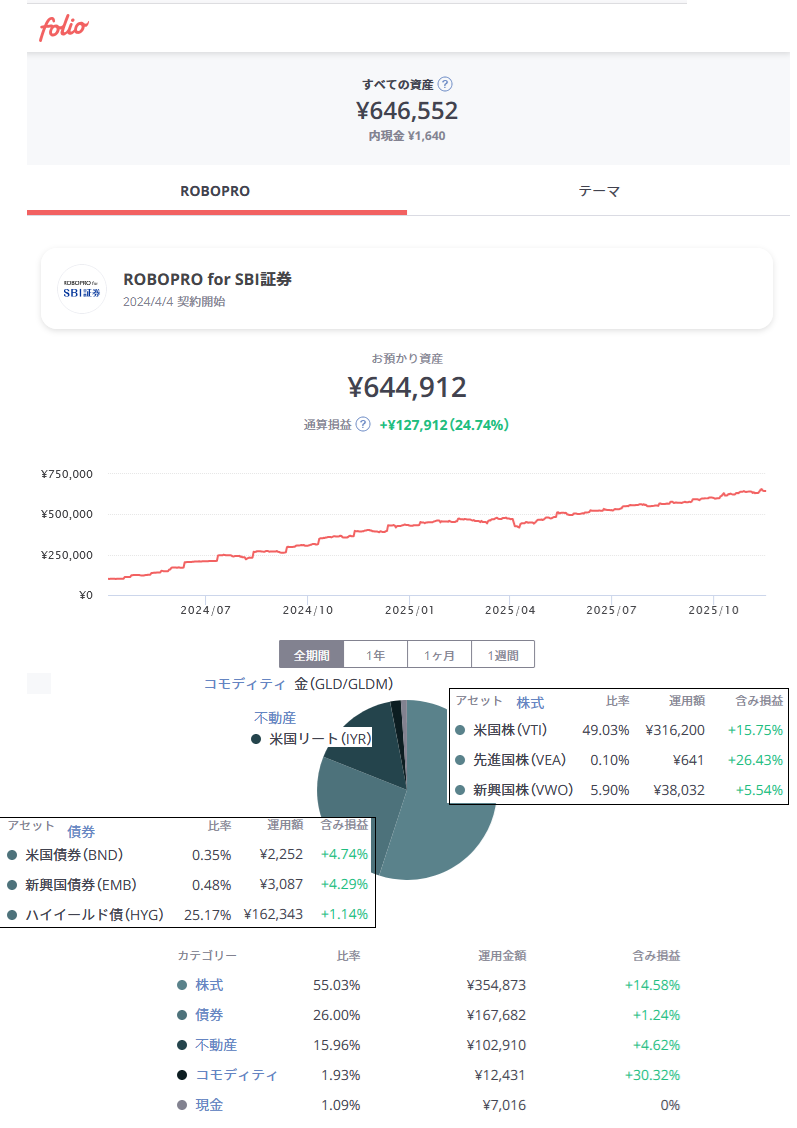Click total assets value ¥646,552
The height and width of the screenshot is (1128, 797).
pos(407,111)
